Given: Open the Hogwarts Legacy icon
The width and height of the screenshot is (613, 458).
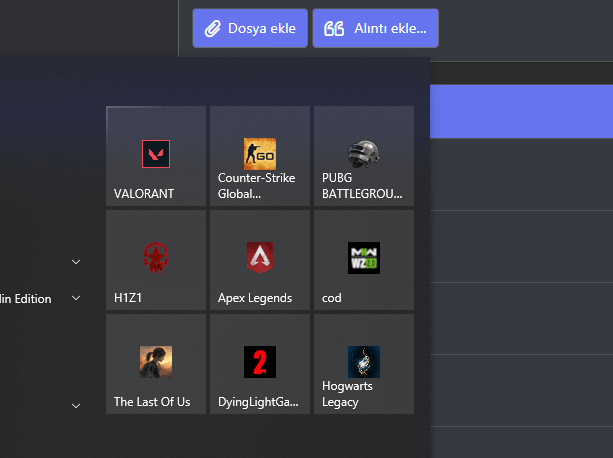Looking at the screenshot, I should coord(364,362).
